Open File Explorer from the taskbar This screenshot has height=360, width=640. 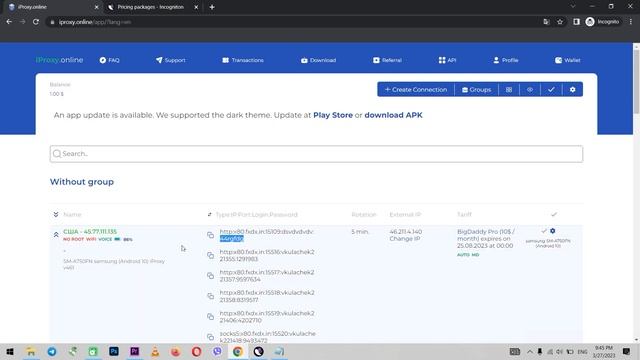tap(31, 351)
